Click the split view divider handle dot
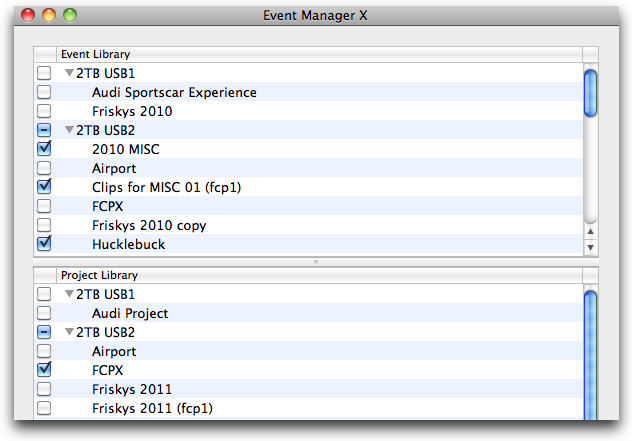 click(316, 262)
